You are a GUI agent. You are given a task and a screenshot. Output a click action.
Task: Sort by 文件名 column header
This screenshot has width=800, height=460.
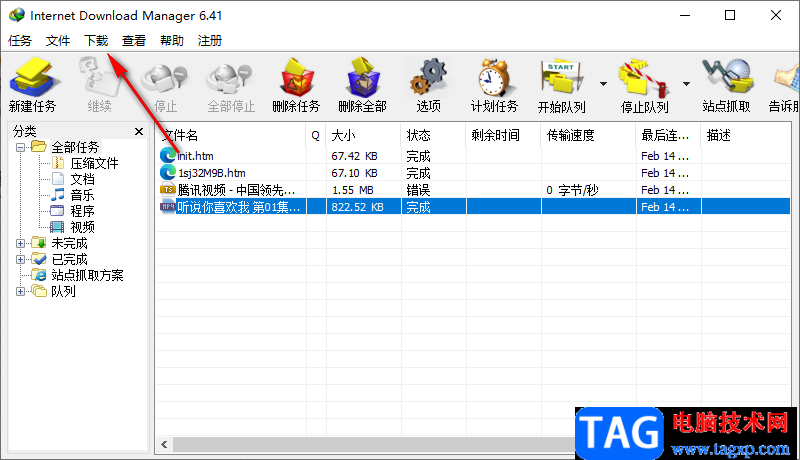(231, 136)
